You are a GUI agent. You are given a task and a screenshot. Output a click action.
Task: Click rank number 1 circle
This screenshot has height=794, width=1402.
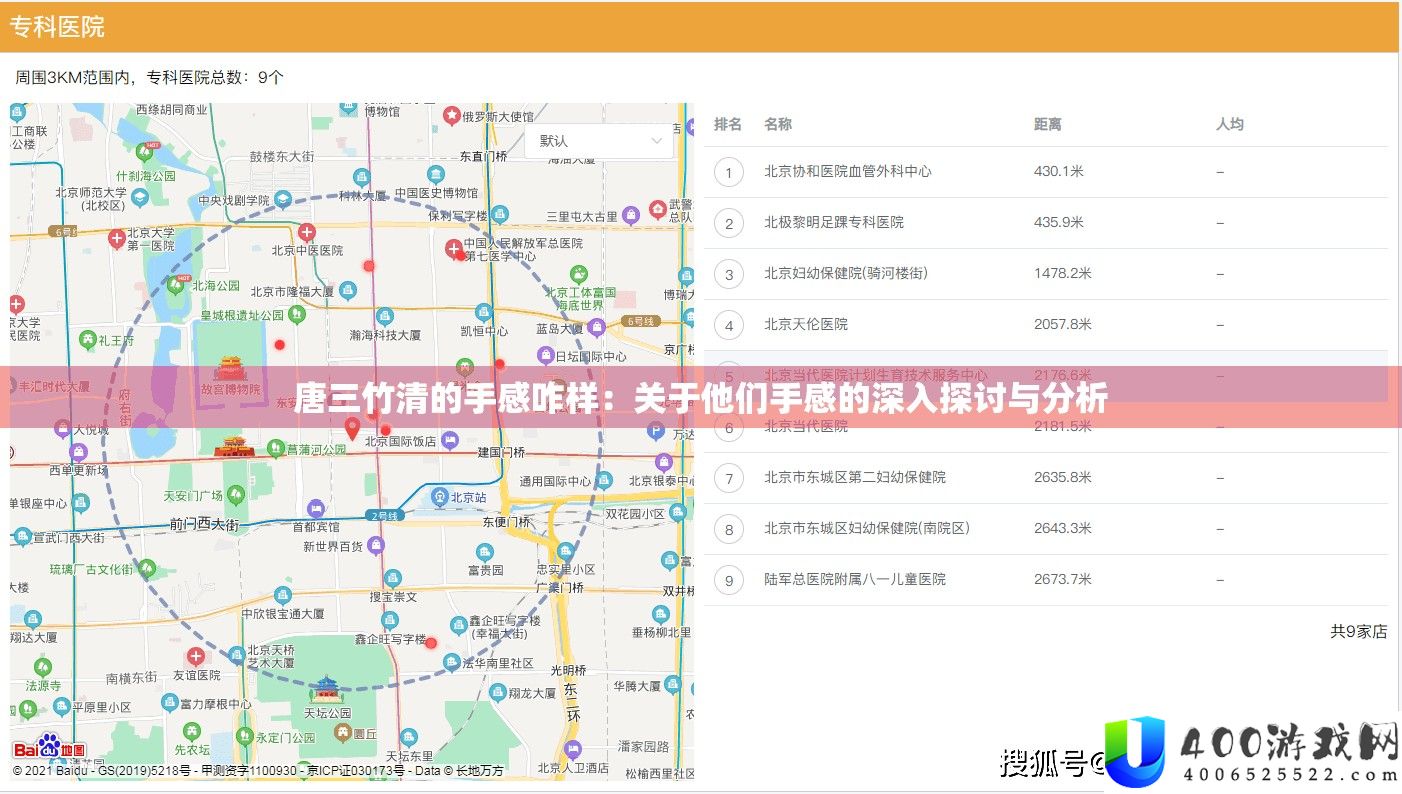point(729,172)
